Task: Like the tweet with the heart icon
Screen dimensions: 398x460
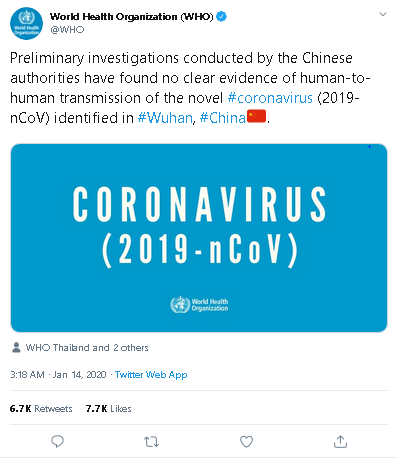Action: click(246, 442)
